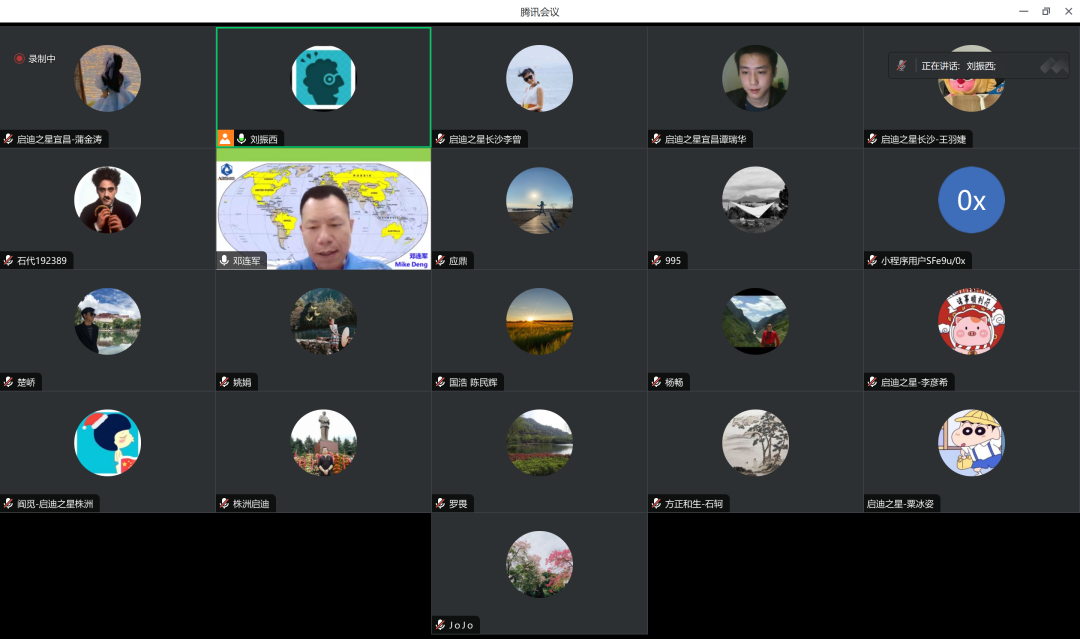This screenshot has width=1080, height=639.
Task: Click muted mic icon beside 杨畅
Action: (657, 382)
